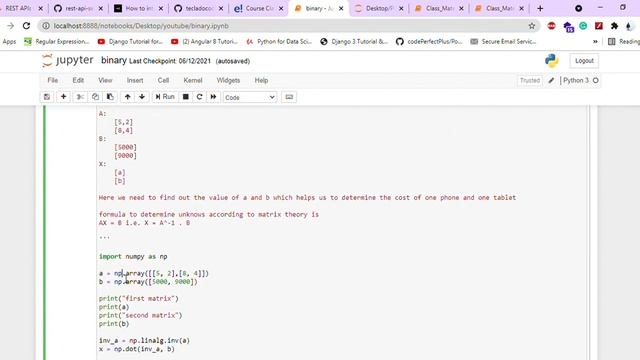Open the Widgets menu

(228, 80)
